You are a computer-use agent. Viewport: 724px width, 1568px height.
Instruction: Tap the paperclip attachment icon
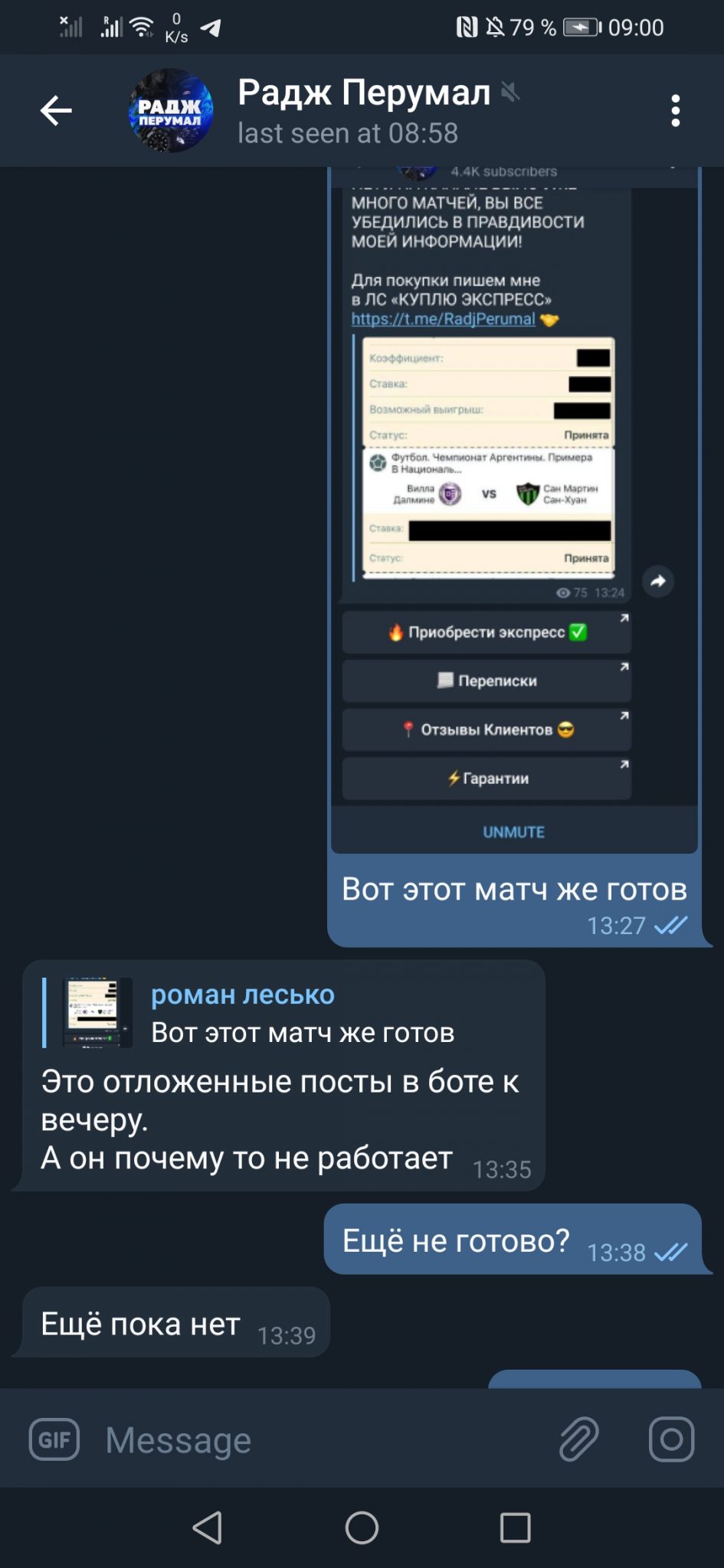pos(578,1439)
